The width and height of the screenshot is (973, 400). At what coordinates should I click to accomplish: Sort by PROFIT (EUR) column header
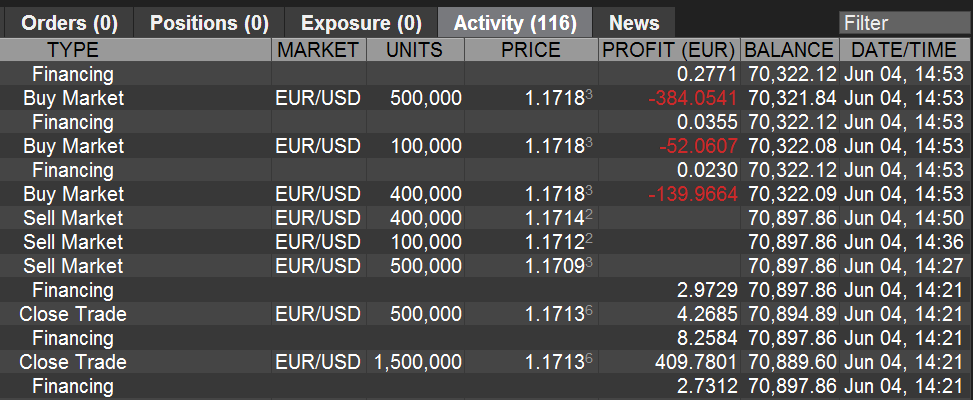pyautogui.click(x=669, y=50)
